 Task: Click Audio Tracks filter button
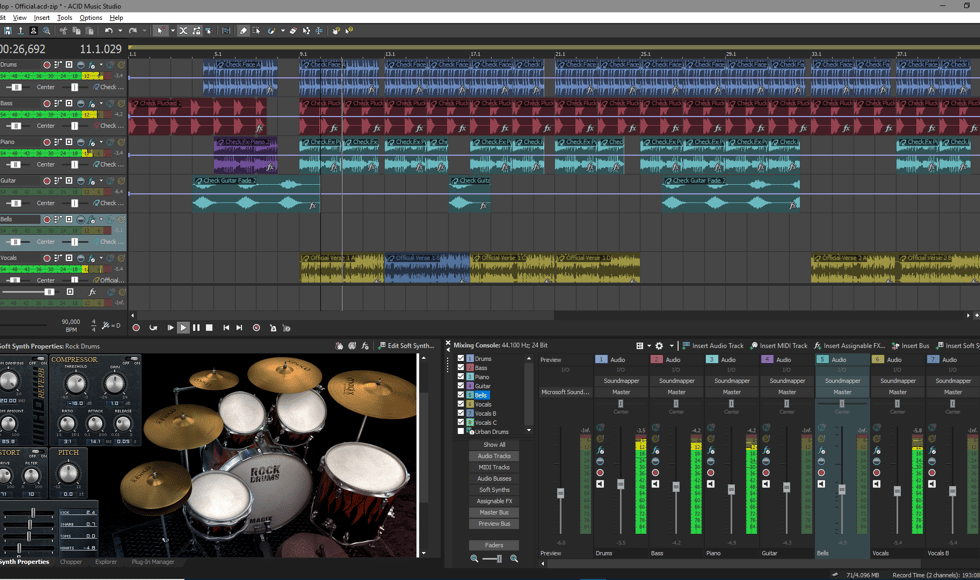click(494, 456)
